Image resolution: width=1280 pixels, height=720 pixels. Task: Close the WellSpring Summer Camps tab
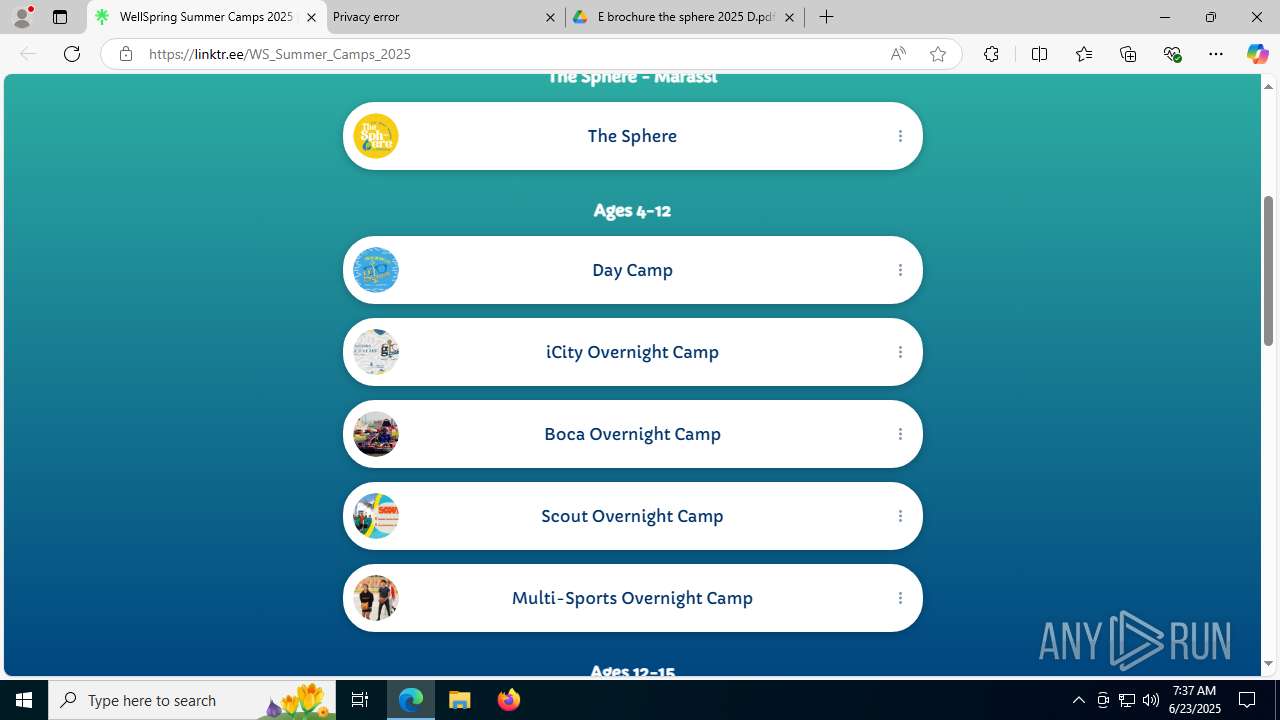coord(311,17)
